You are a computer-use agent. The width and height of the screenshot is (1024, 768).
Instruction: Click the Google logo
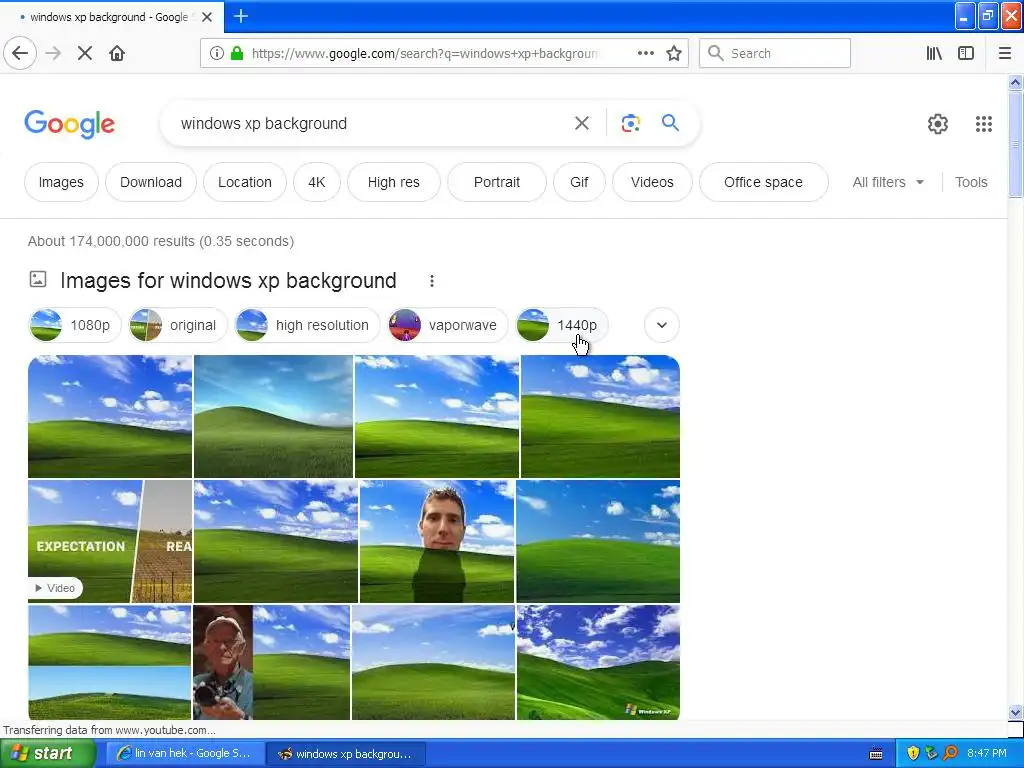pos(69,124)
